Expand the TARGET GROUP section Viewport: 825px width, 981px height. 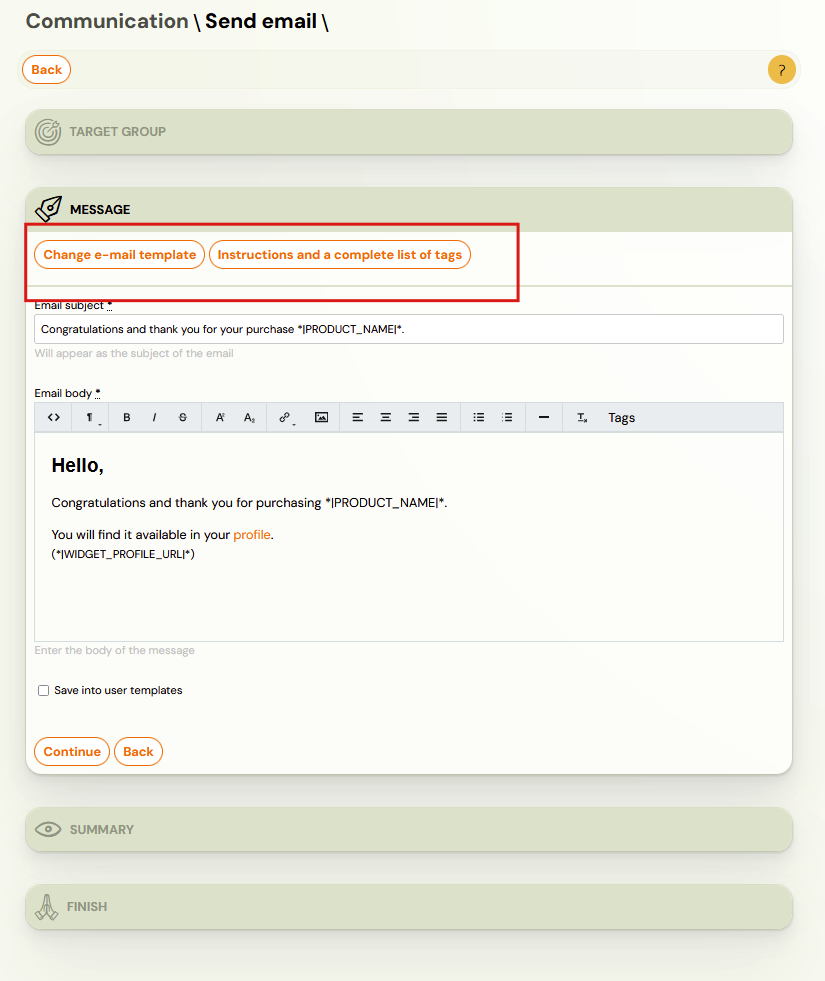click(x=408, y=131)
